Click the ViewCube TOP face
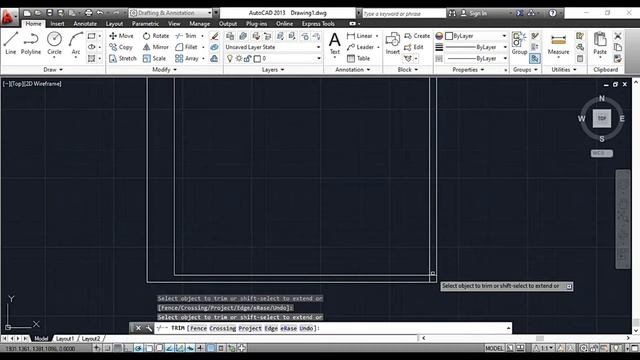 click(602, 118)
